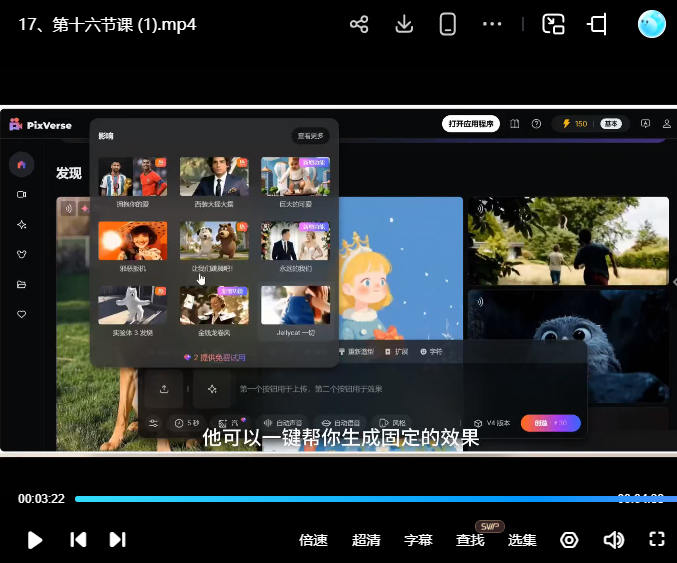Open the 倍速 playback speed menu
This screenshot has width=677, height=563.
(313, 540)
